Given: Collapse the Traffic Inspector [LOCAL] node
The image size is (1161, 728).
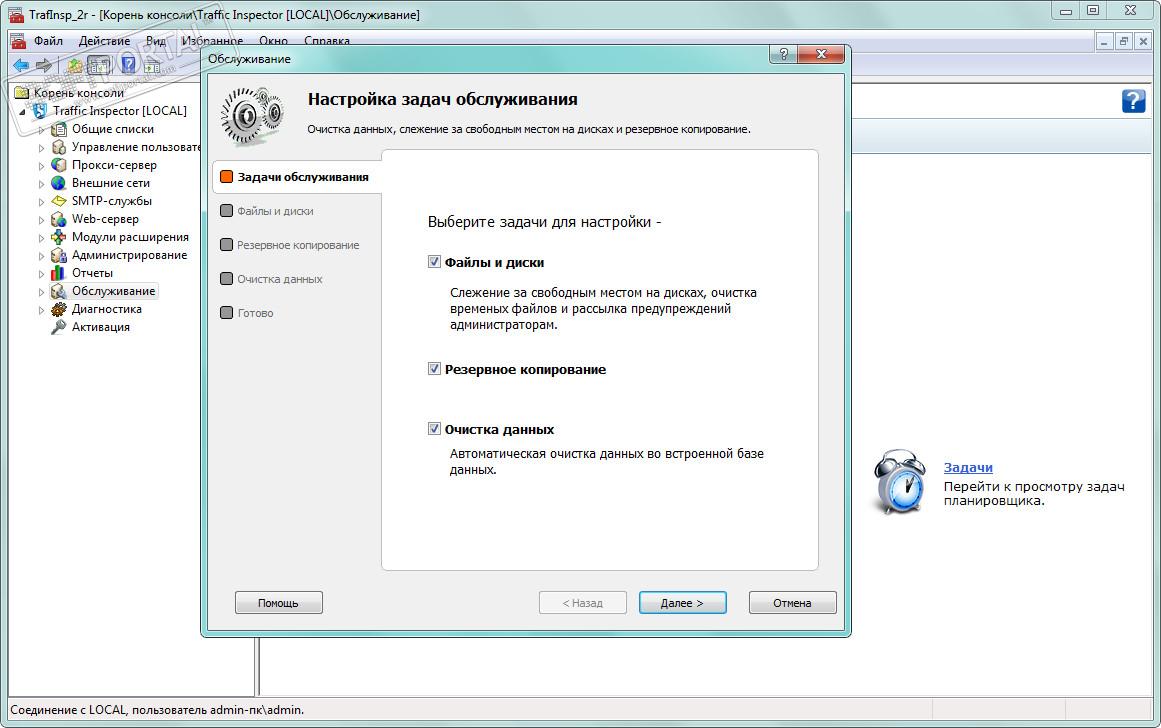Looking at the screenshot, I should tap(22, 112).
